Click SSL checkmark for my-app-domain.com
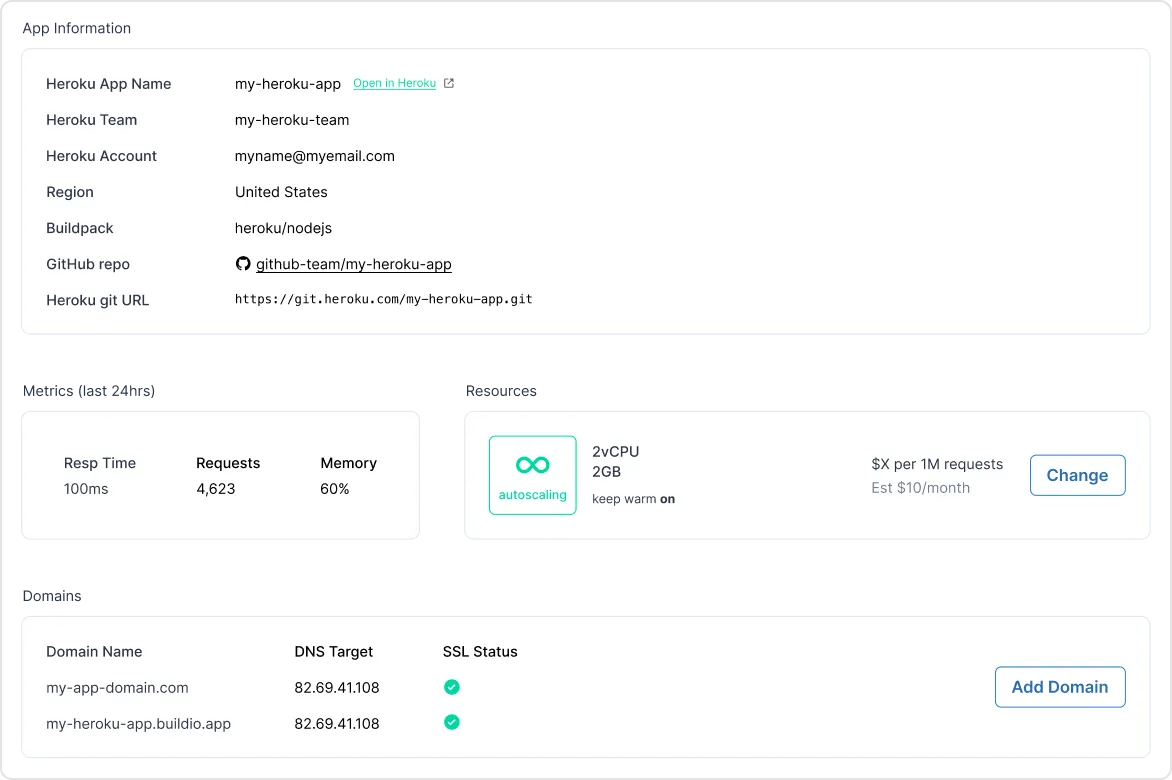 click(452, 687)
